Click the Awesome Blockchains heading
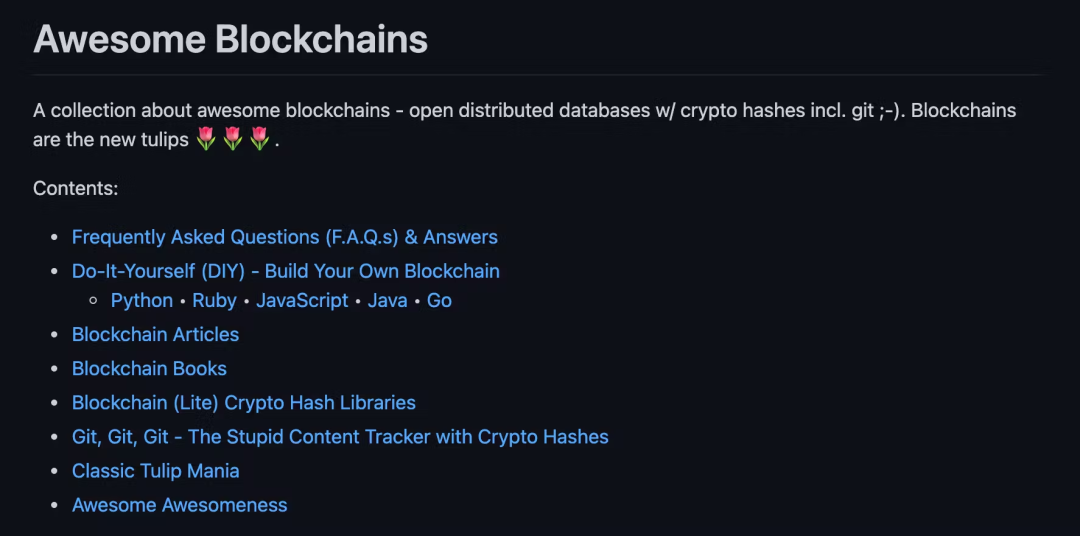 point(230,40)
